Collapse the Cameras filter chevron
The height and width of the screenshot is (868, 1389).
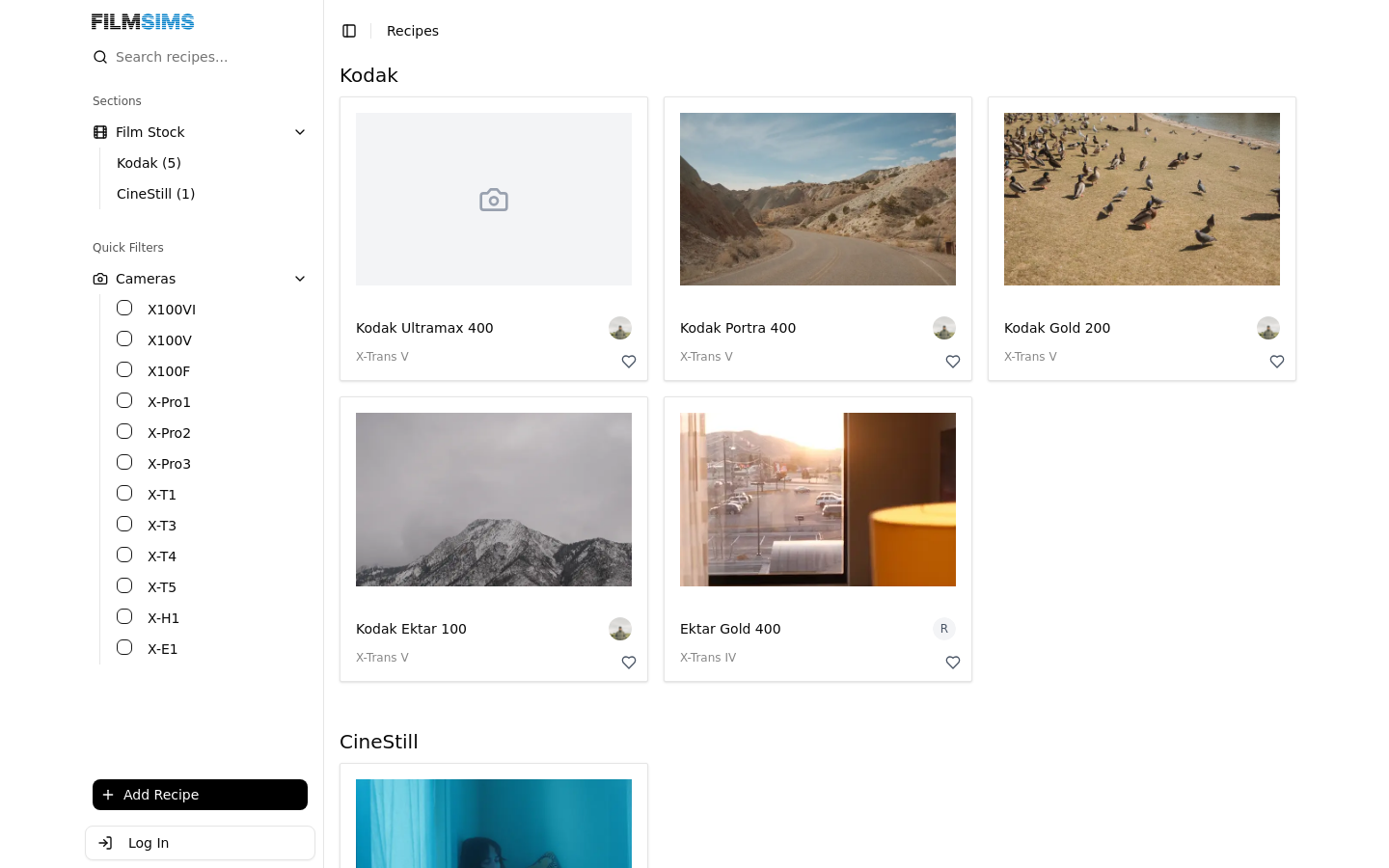pos(300,279)
